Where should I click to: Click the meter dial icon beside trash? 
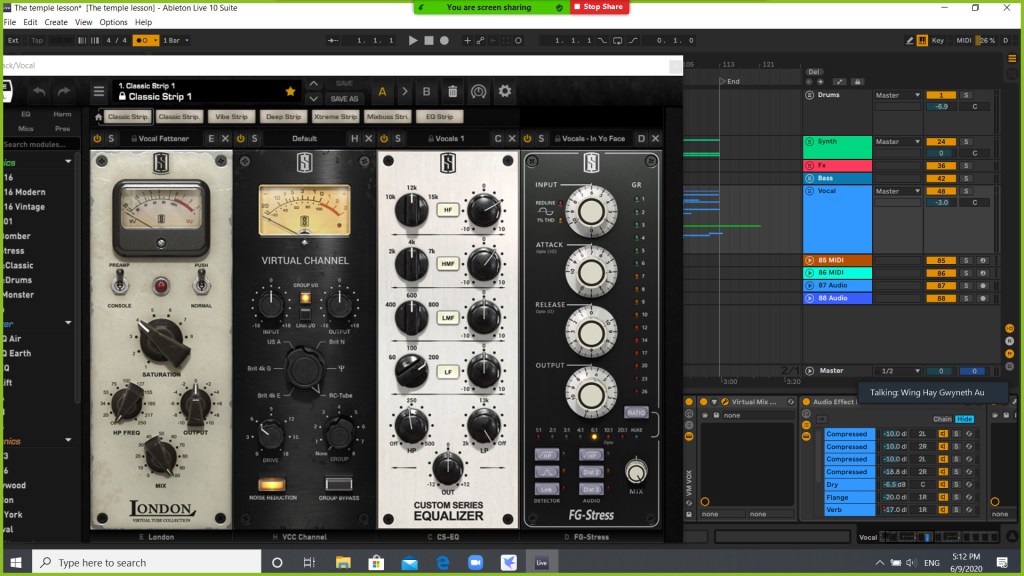(478, 92)
